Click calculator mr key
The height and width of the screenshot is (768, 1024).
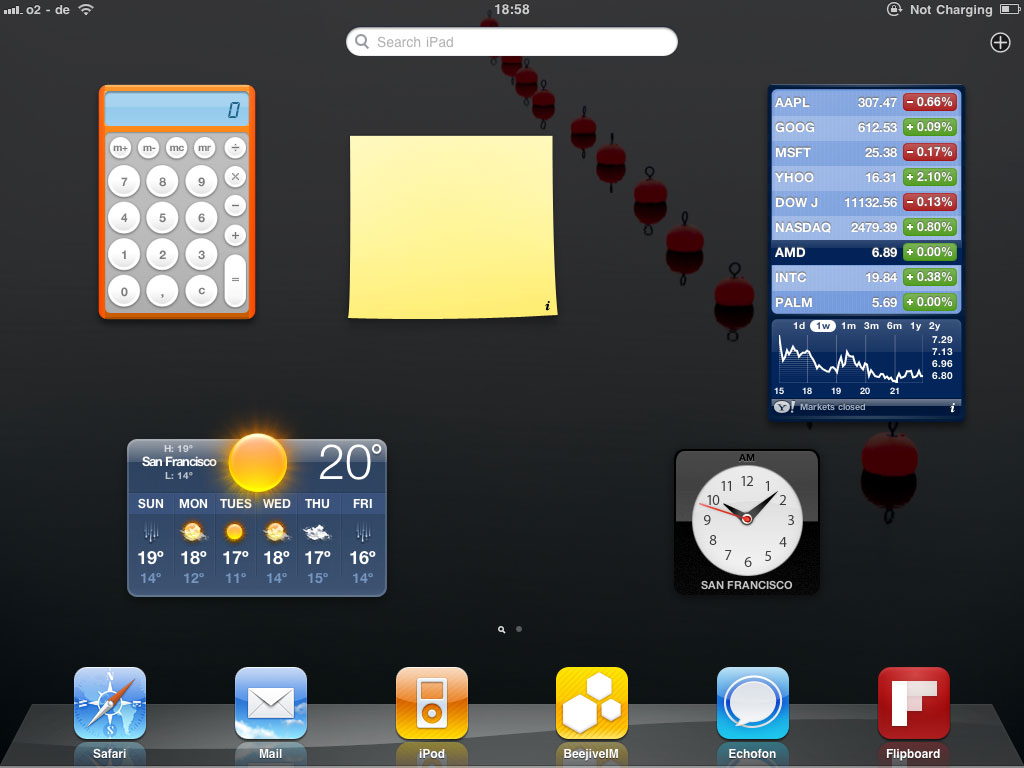click(204, 148)
